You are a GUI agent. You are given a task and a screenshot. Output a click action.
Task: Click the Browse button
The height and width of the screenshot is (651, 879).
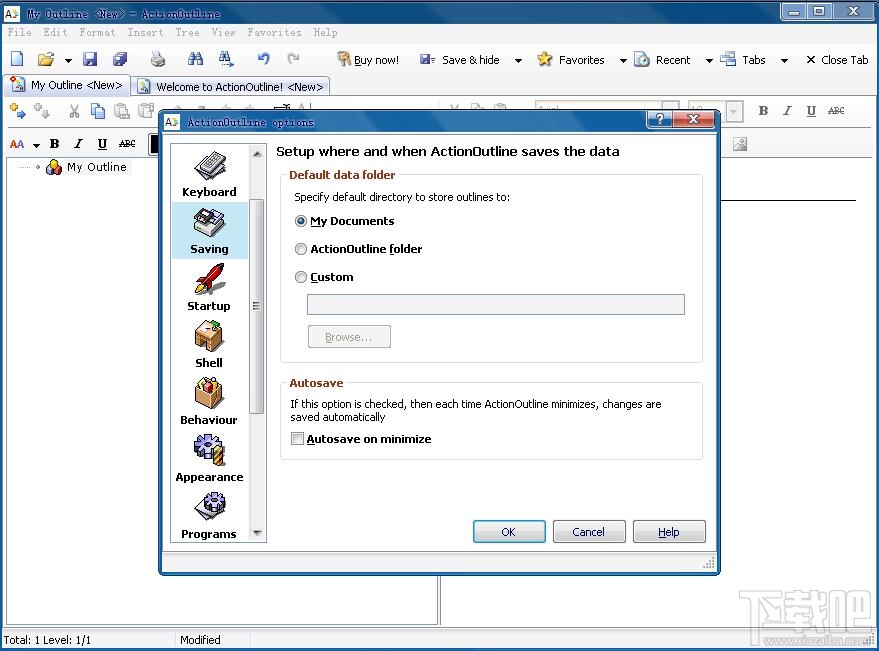[x=348, y=336]
